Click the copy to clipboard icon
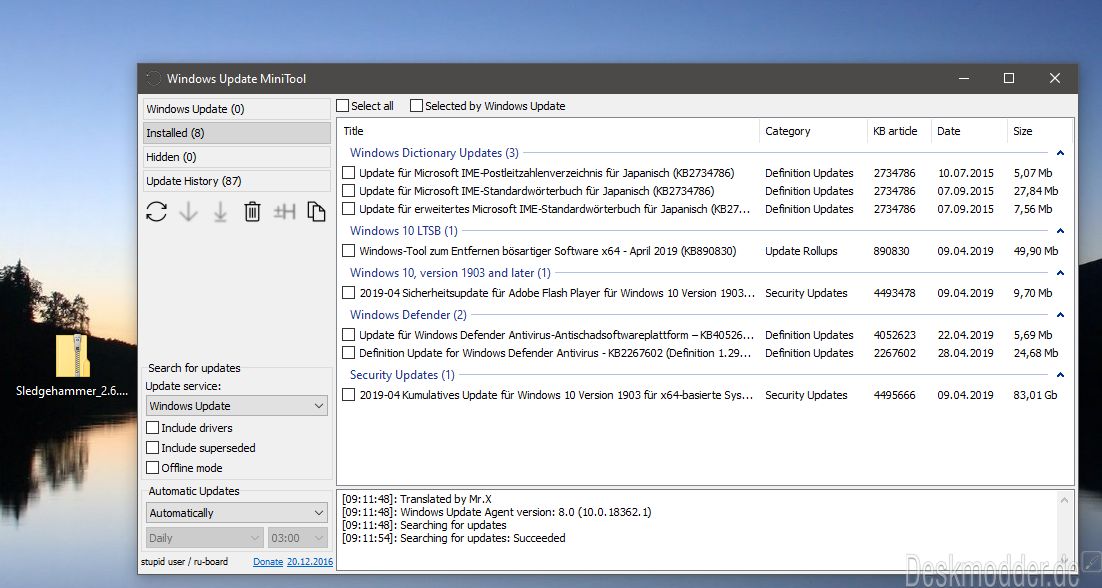Viewport: 1102px width, 588px height. coord(316,211)
